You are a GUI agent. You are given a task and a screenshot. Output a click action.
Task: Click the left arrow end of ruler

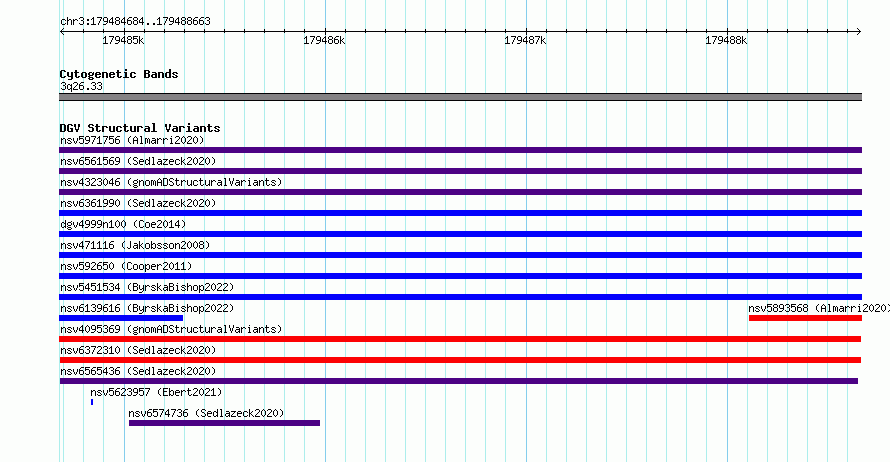pos(62,32)
